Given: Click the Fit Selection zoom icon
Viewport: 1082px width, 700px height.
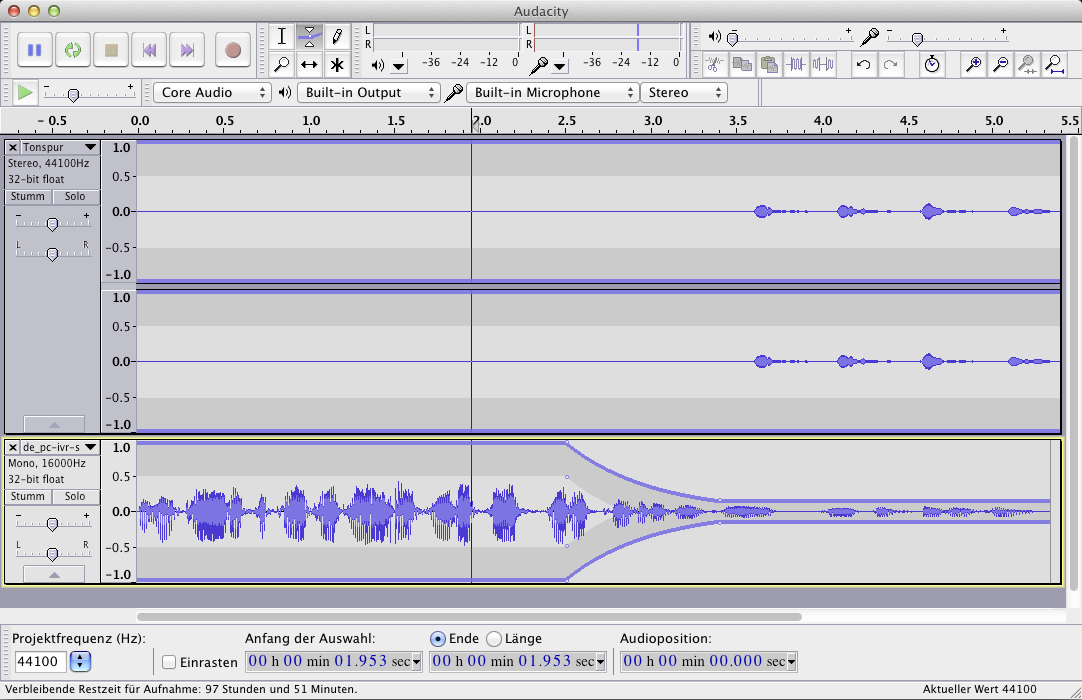Looking at the screenshot, I should (1027, 64).
